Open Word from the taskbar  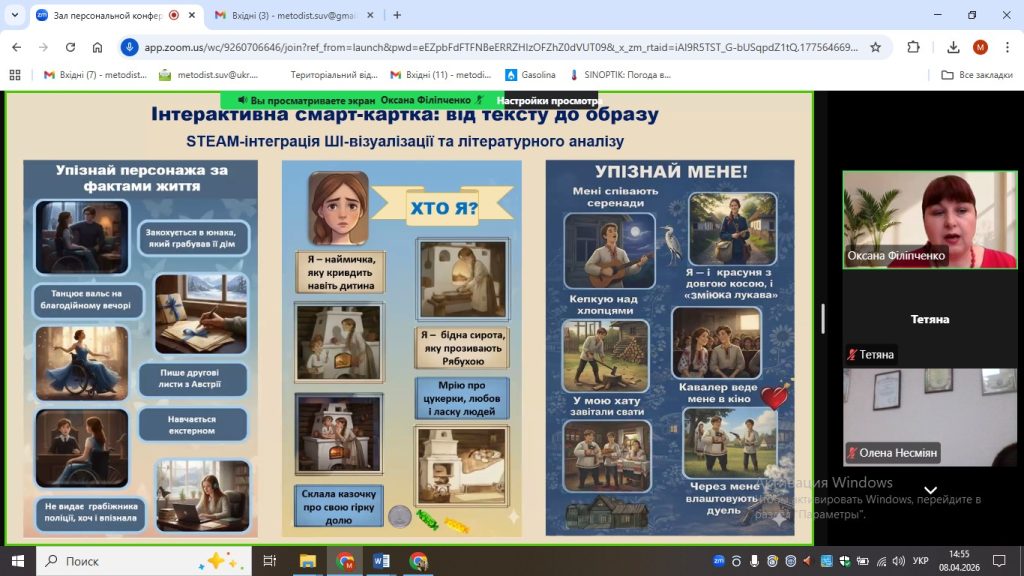[x=381, y=561]
